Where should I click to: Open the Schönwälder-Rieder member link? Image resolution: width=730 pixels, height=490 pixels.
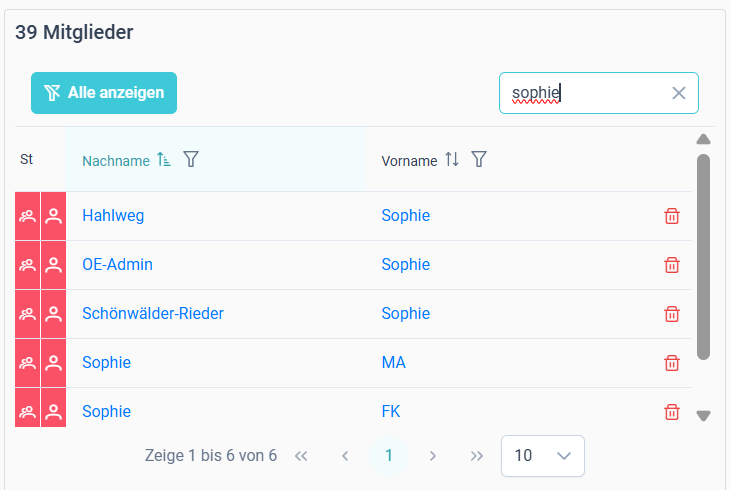153,313
